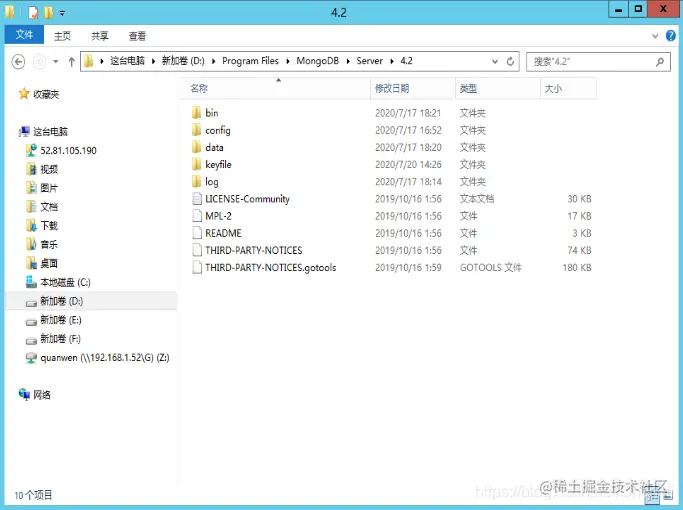This screenshot has width=683, height=510.
Task: Open 52.81.105.190 network location
Action: 68,151
